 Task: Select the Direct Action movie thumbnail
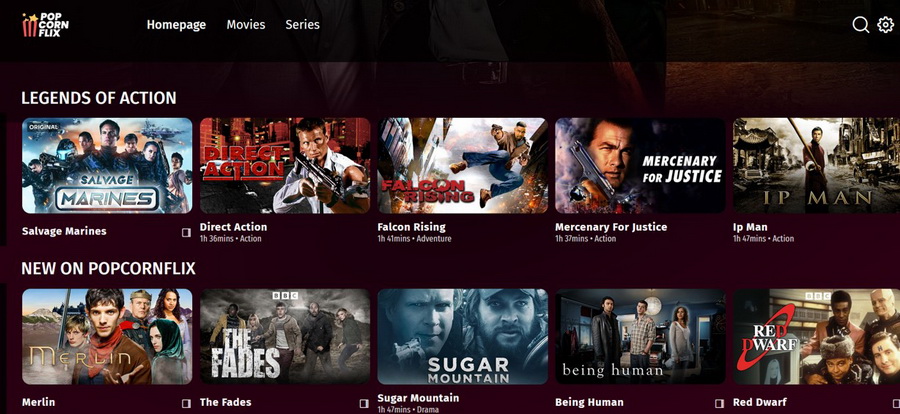(x=285, y=165)
